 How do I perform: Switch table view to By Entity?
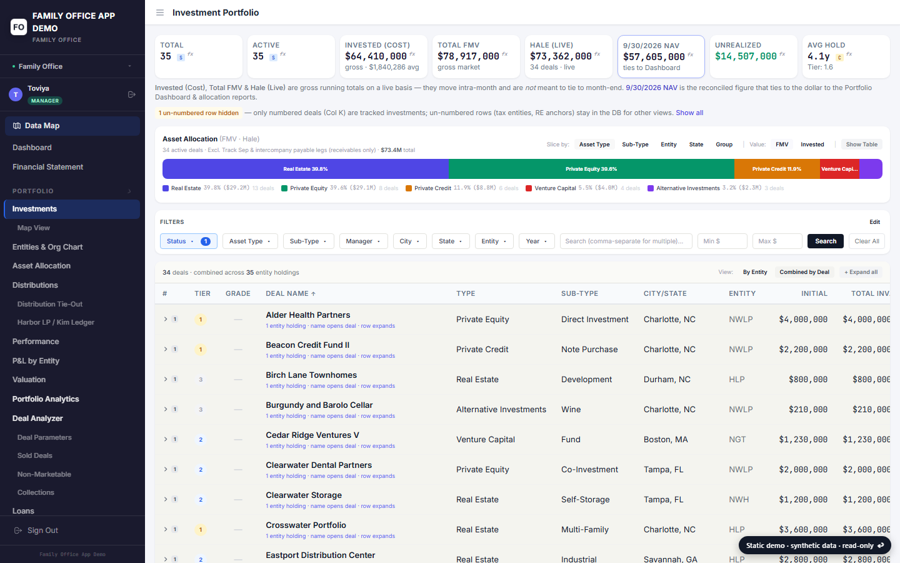click(x=755, y=272)
